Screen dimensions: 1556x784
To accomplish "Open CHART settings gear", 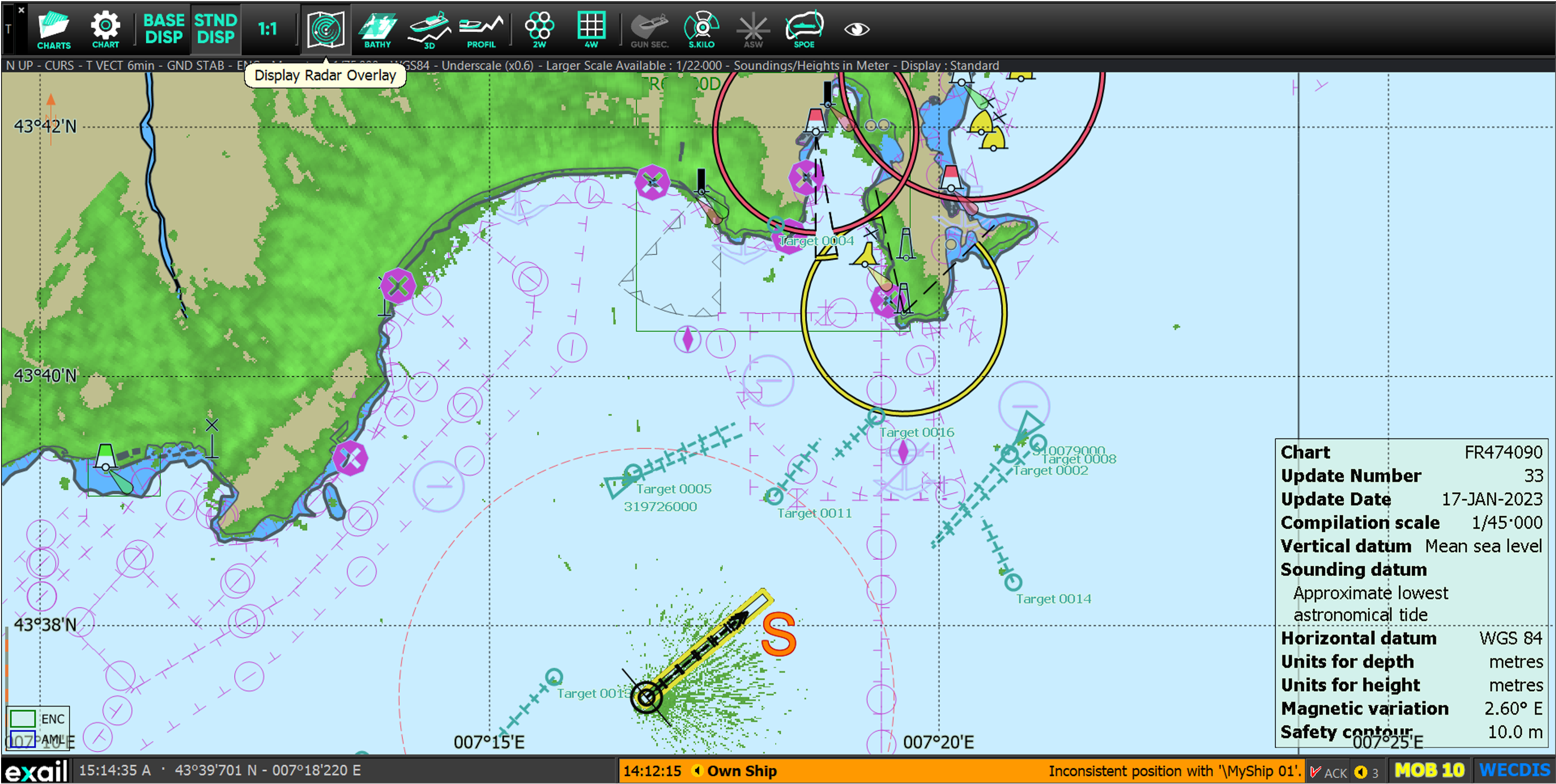I will point(106,29).
